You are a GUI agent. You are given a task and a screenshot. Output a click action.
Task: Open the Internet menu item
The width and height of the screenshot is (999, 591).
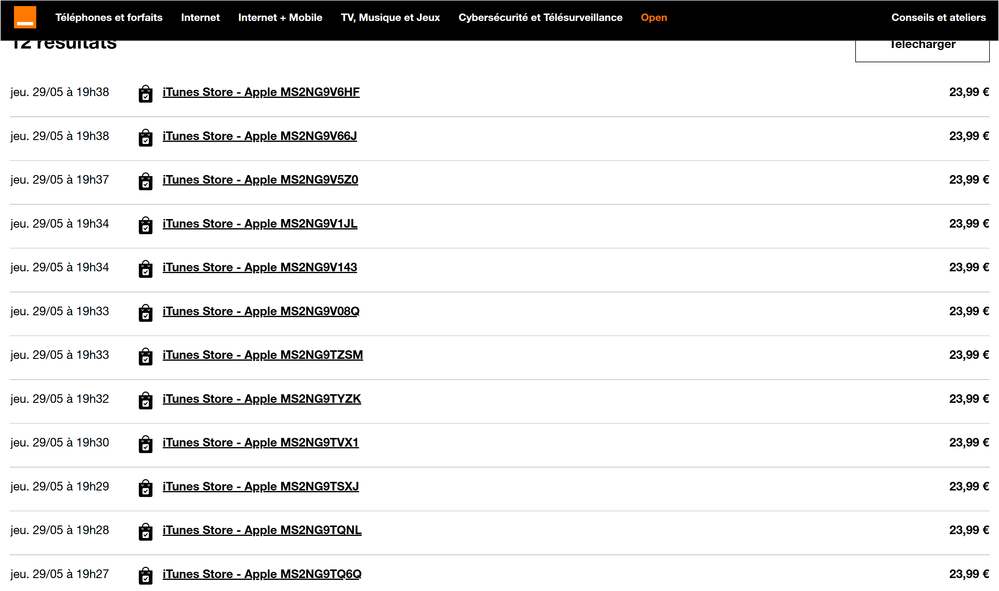point(200,18)
